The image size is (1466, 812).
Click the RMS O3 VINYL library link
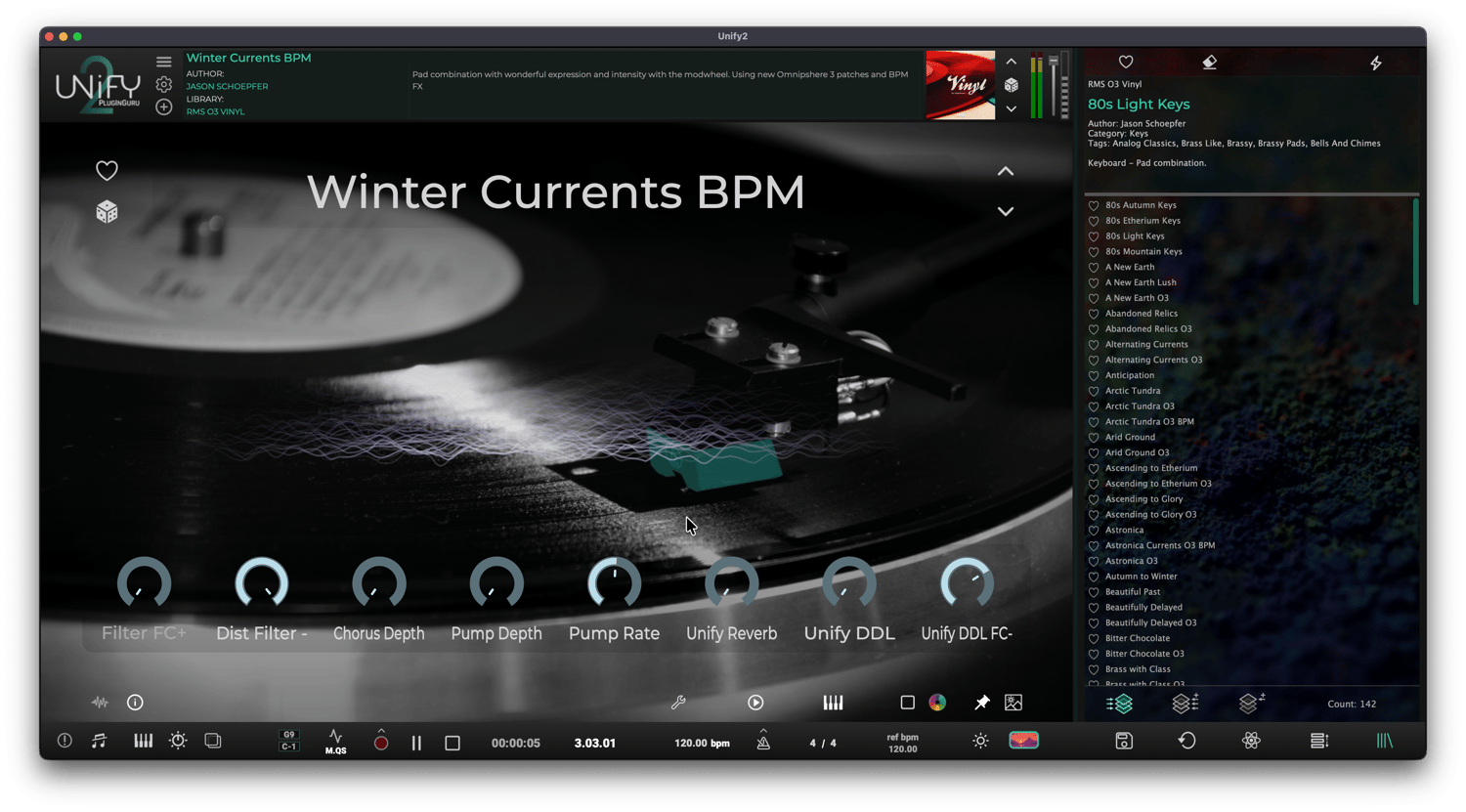point(215,111)
